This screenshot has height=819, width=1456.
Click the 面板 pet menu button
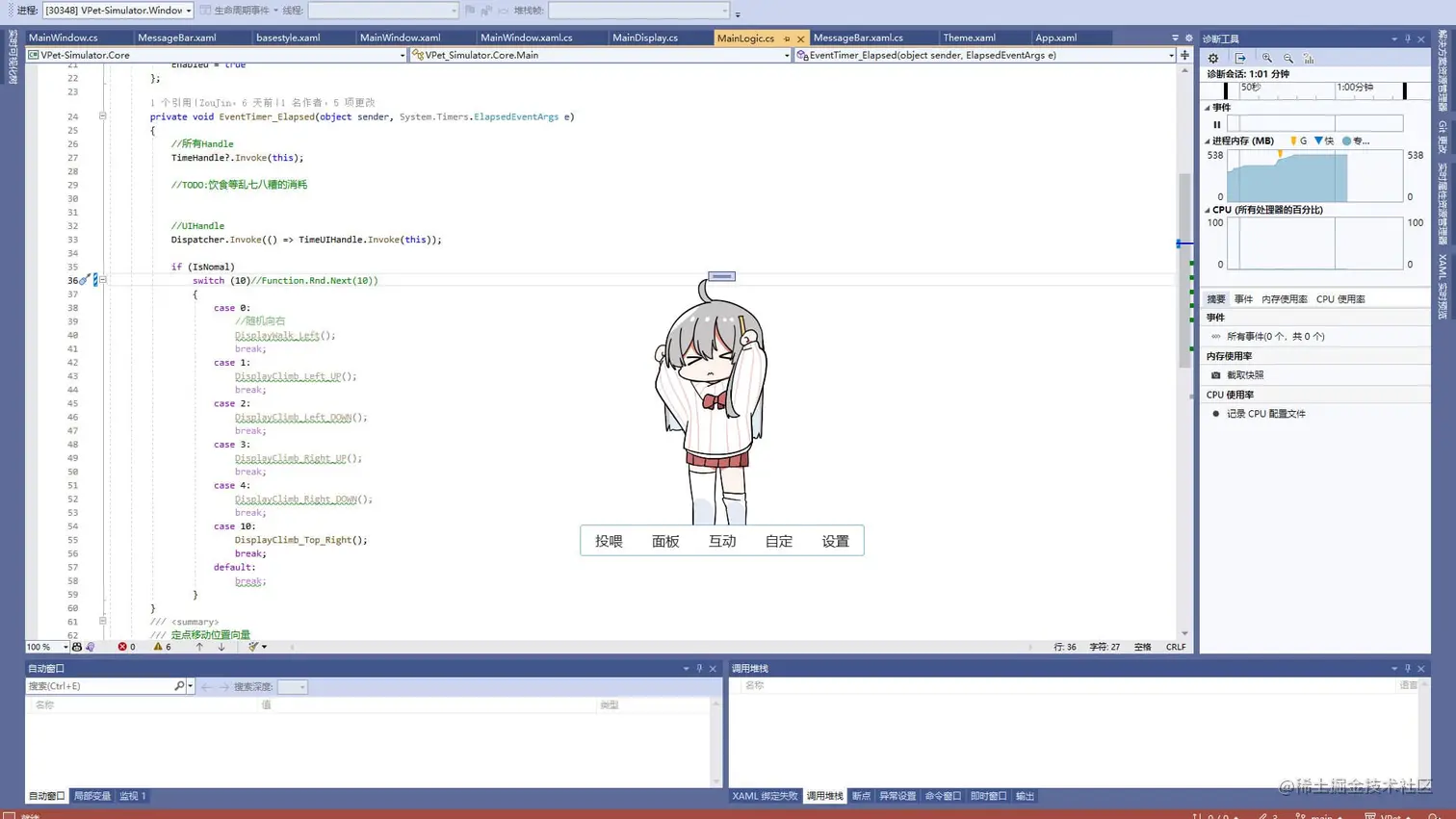coord(665,541)
